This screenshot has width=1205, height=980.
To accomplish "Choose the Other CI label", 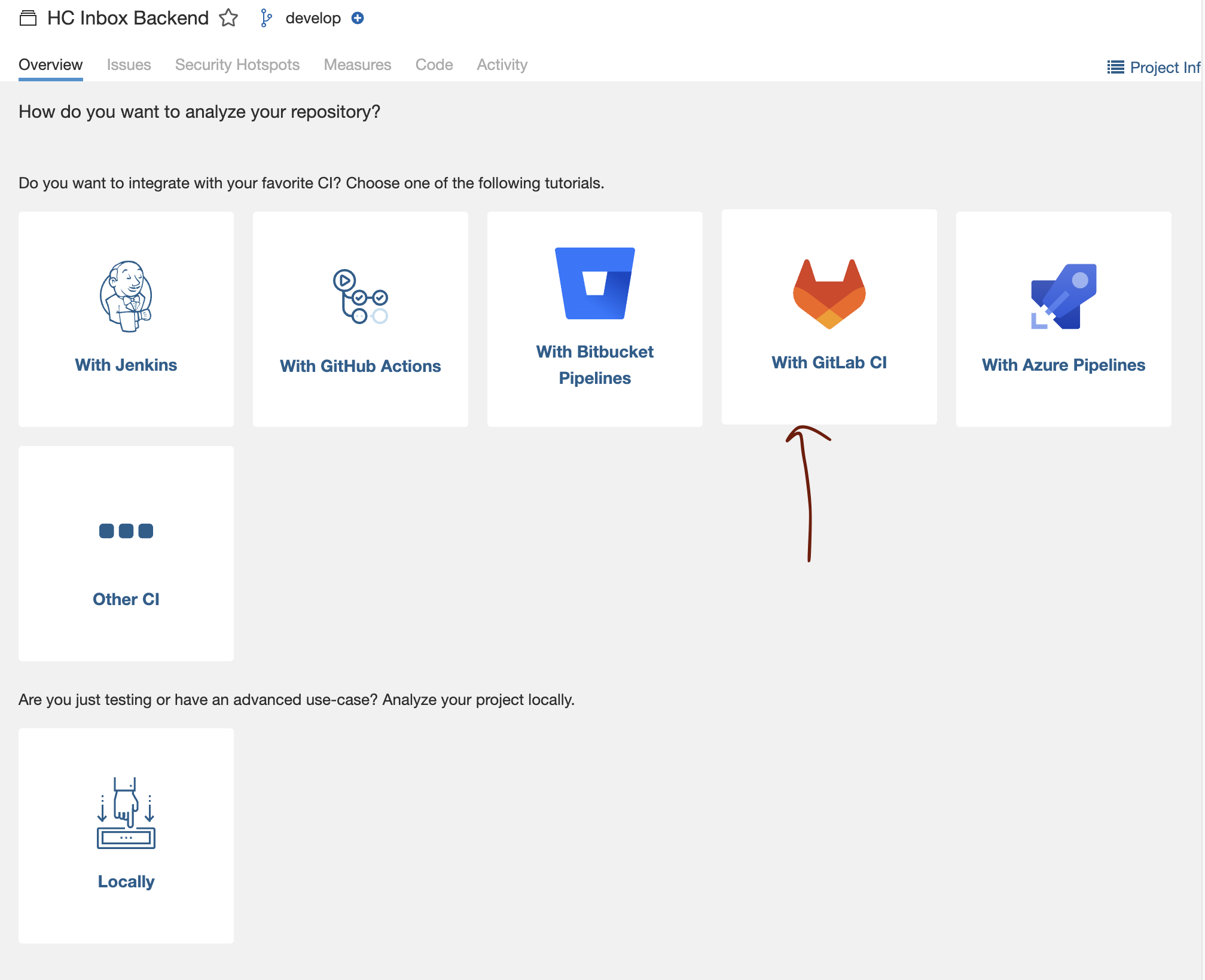I will click(126, 599).
